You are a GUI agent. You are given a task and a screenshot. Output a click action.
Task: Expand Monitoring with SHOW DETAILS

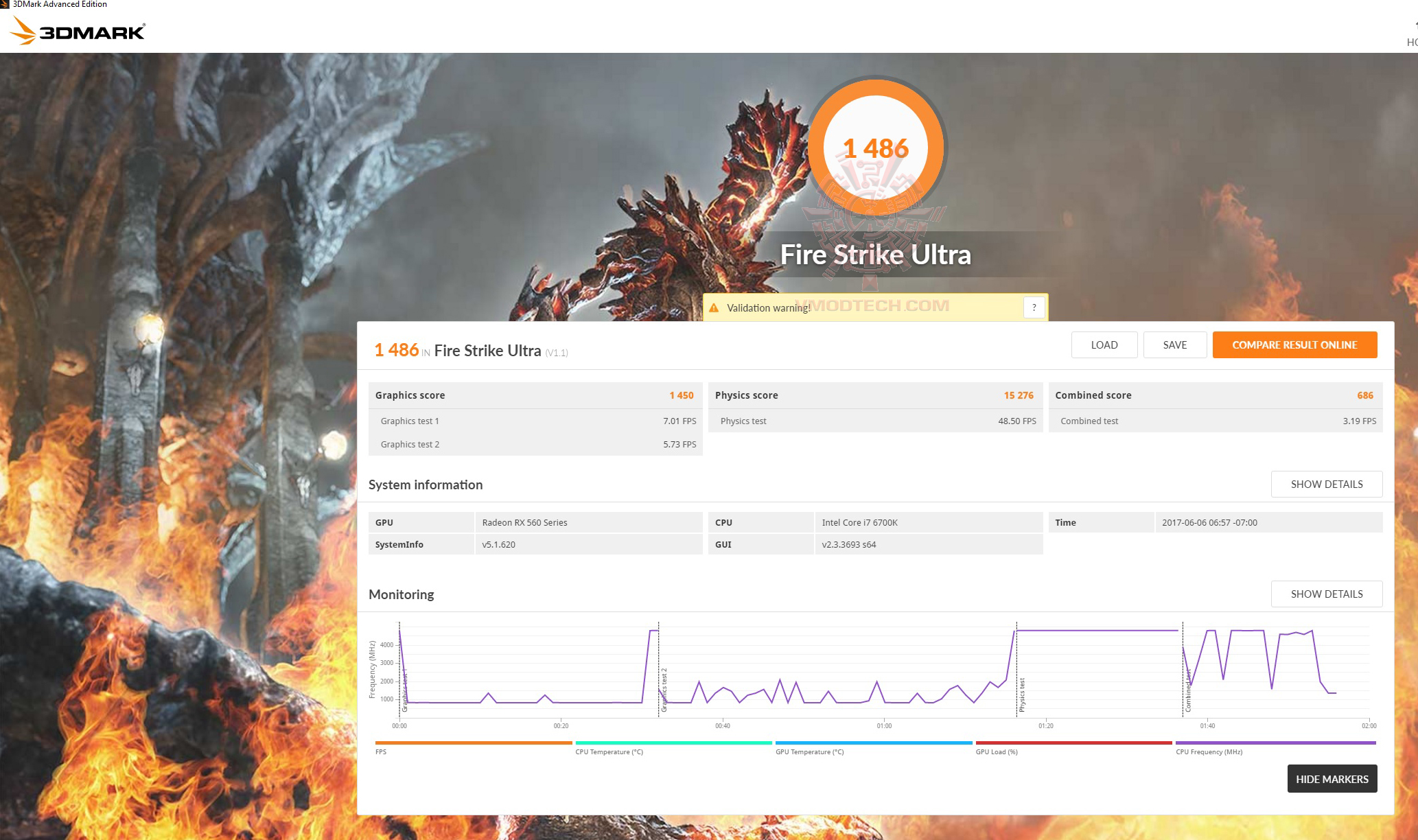click(x=1326, y=594)
